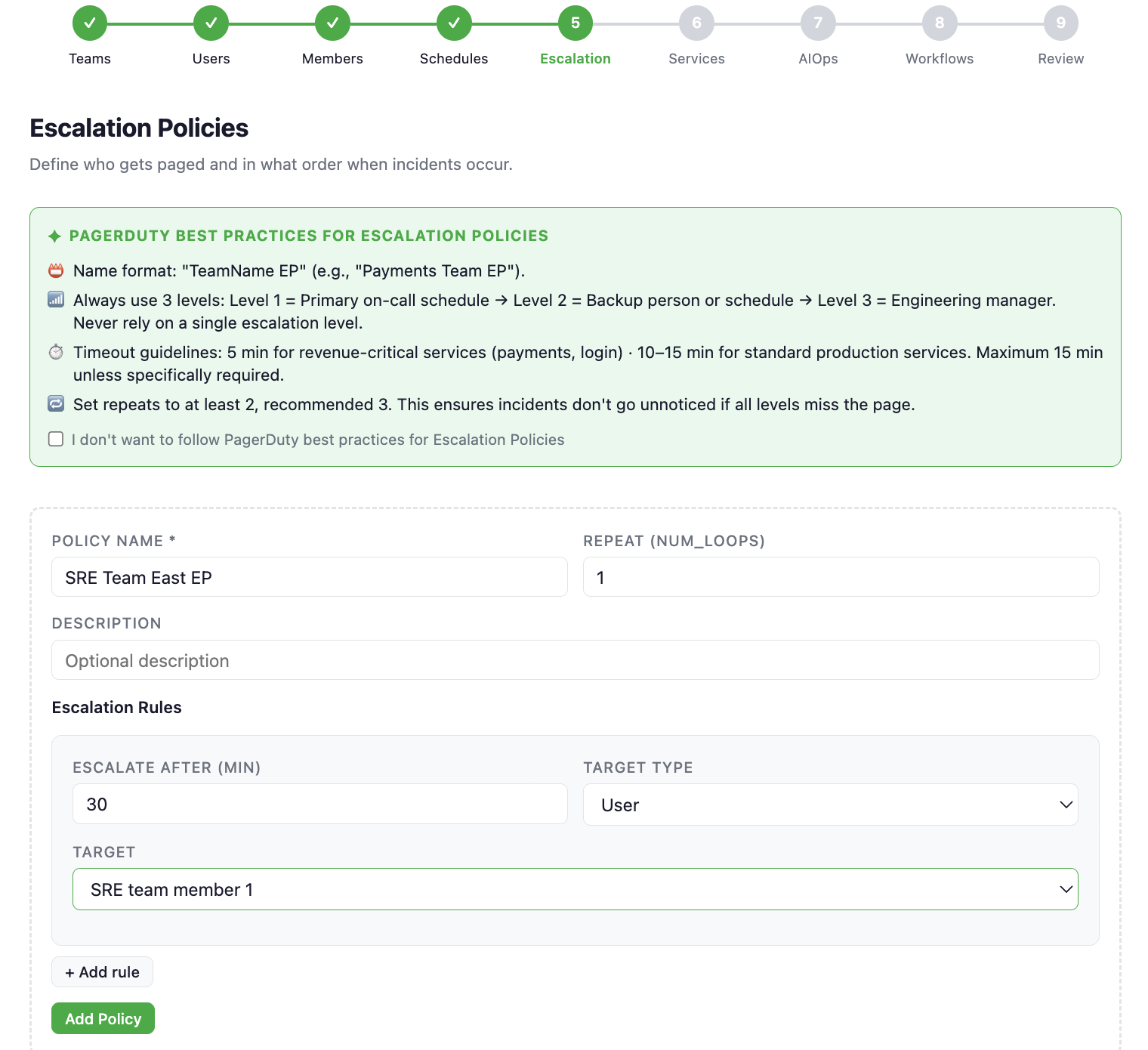The width and height of the screenshot is (1148, 1050).
Task: Jump to the Members step
Action: click(x=332, y=23)
